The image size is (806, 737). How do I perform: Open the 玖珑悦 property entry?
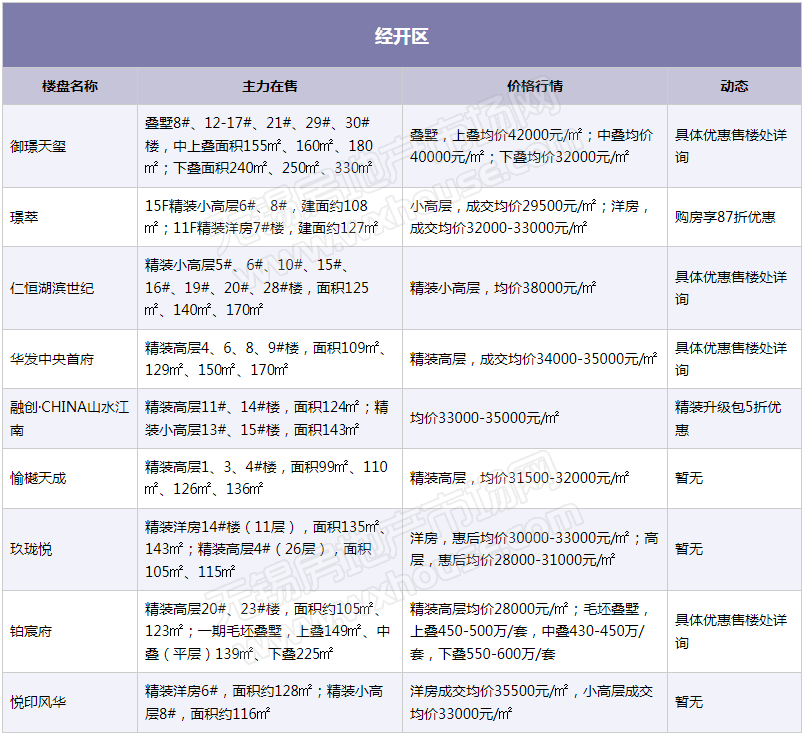tap(31, 549)
